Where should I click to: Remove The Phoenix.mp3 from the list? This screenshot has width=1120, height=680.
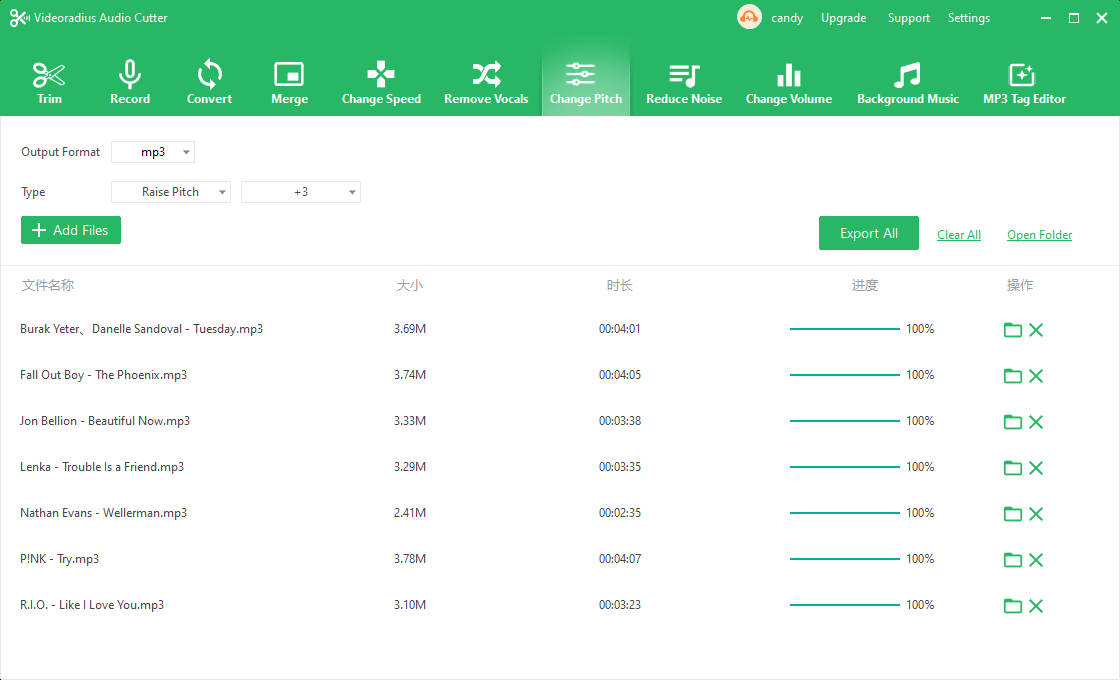(x=1036, y=376)
